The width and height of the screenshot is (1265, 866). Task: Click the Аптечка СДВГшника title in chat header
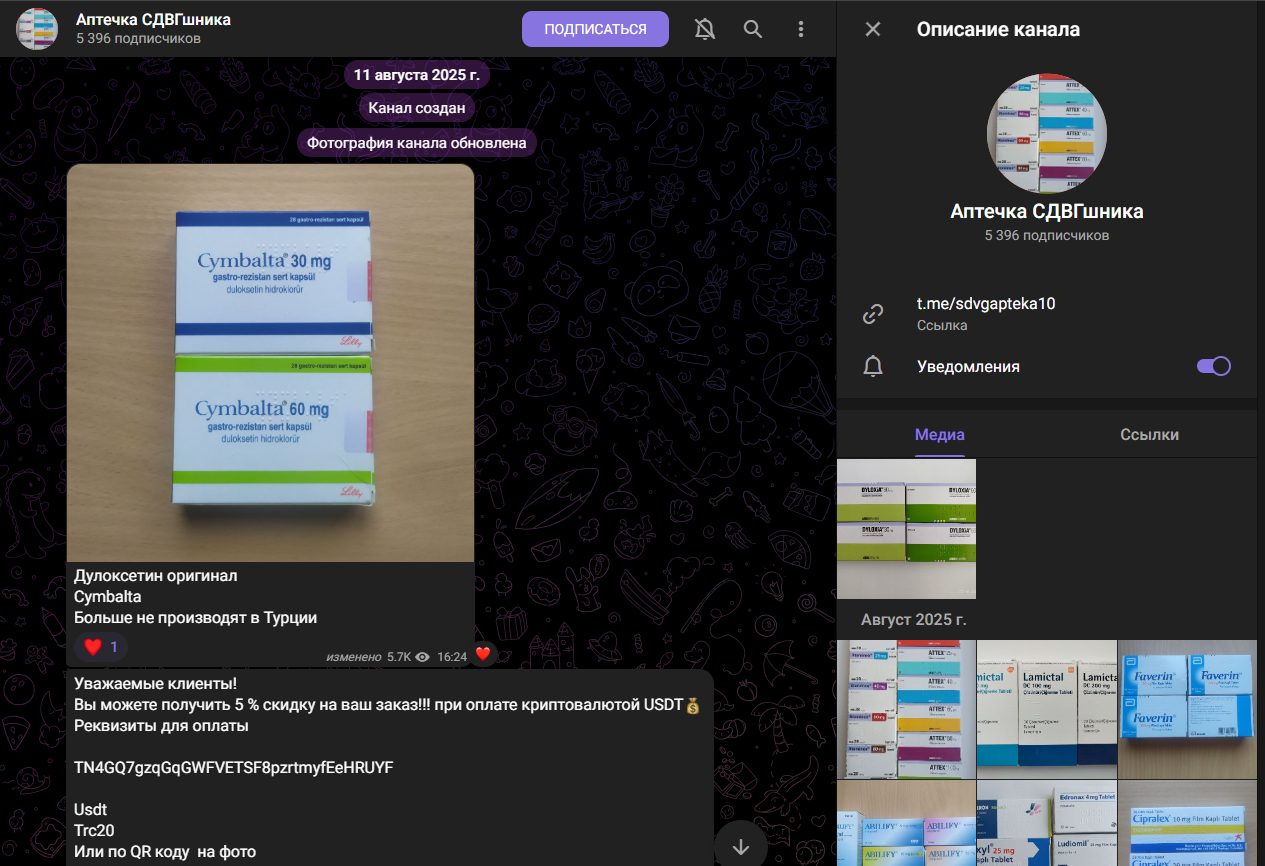tap(153, 20)
